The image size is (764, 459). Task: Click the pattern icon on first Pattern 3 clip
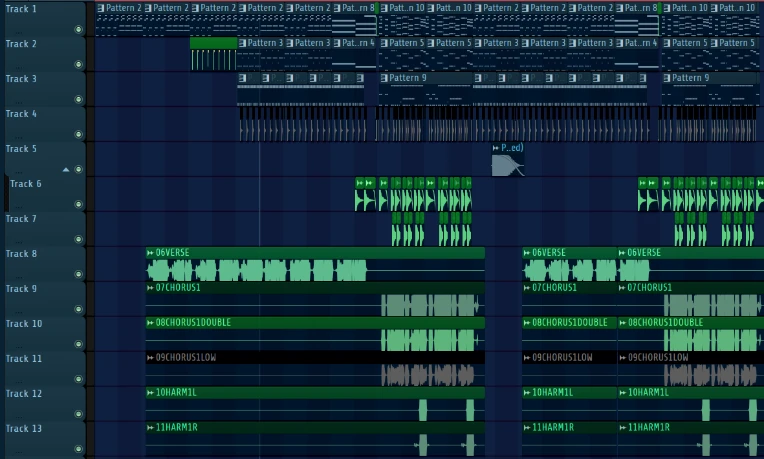click(x=243, y=43)
